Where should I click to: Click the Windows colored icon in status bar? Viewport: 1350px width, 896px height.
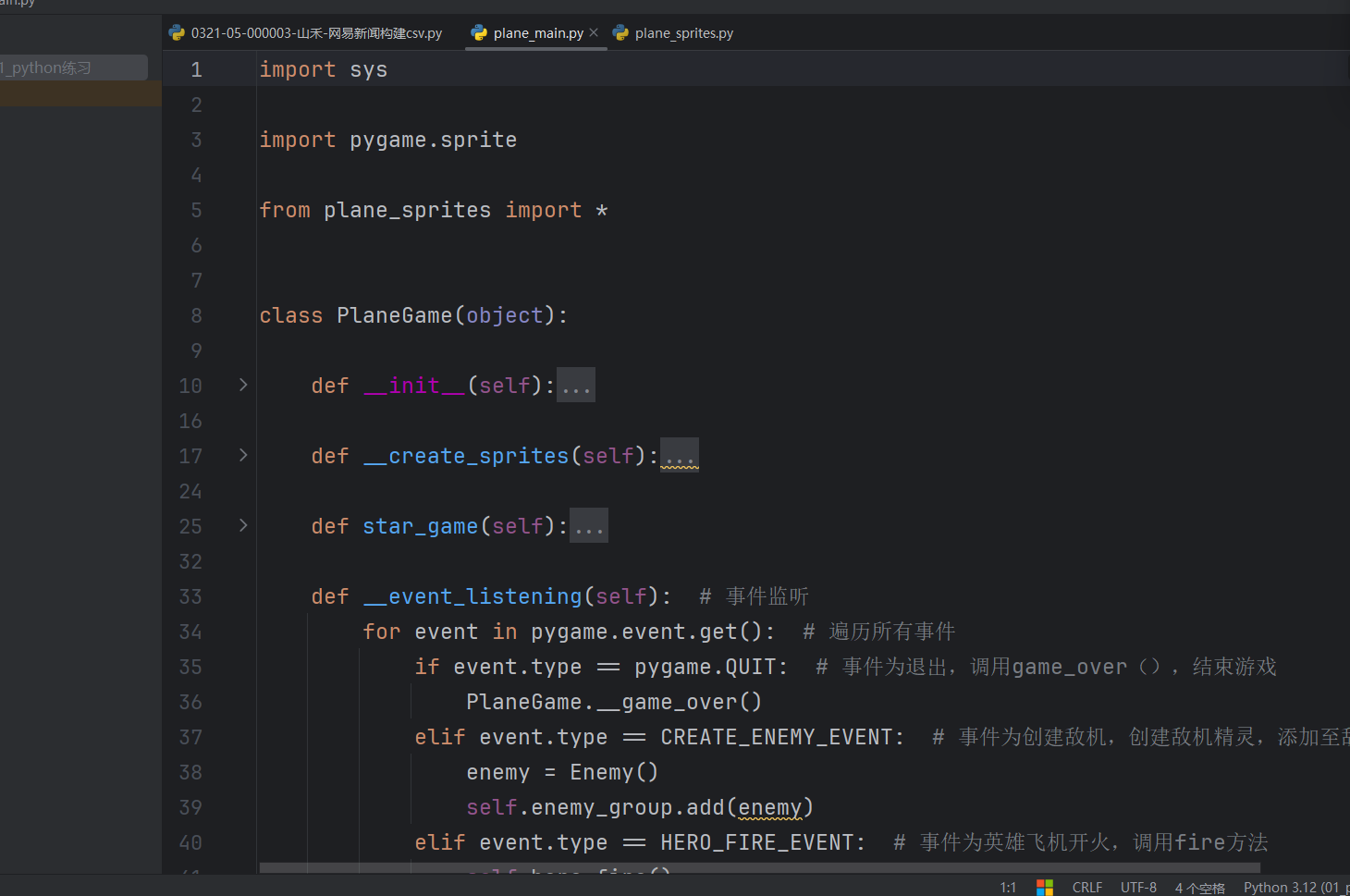[1045, 887]
